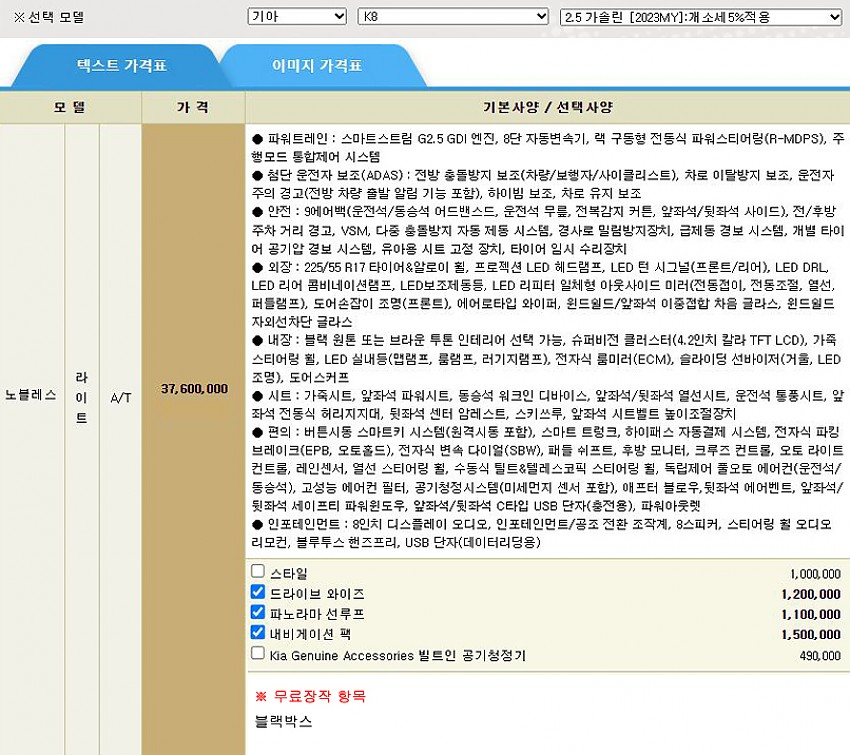Disable the 내비게이션 팩 option
This screenshot has width=850, height=755.
click(258, 632)
